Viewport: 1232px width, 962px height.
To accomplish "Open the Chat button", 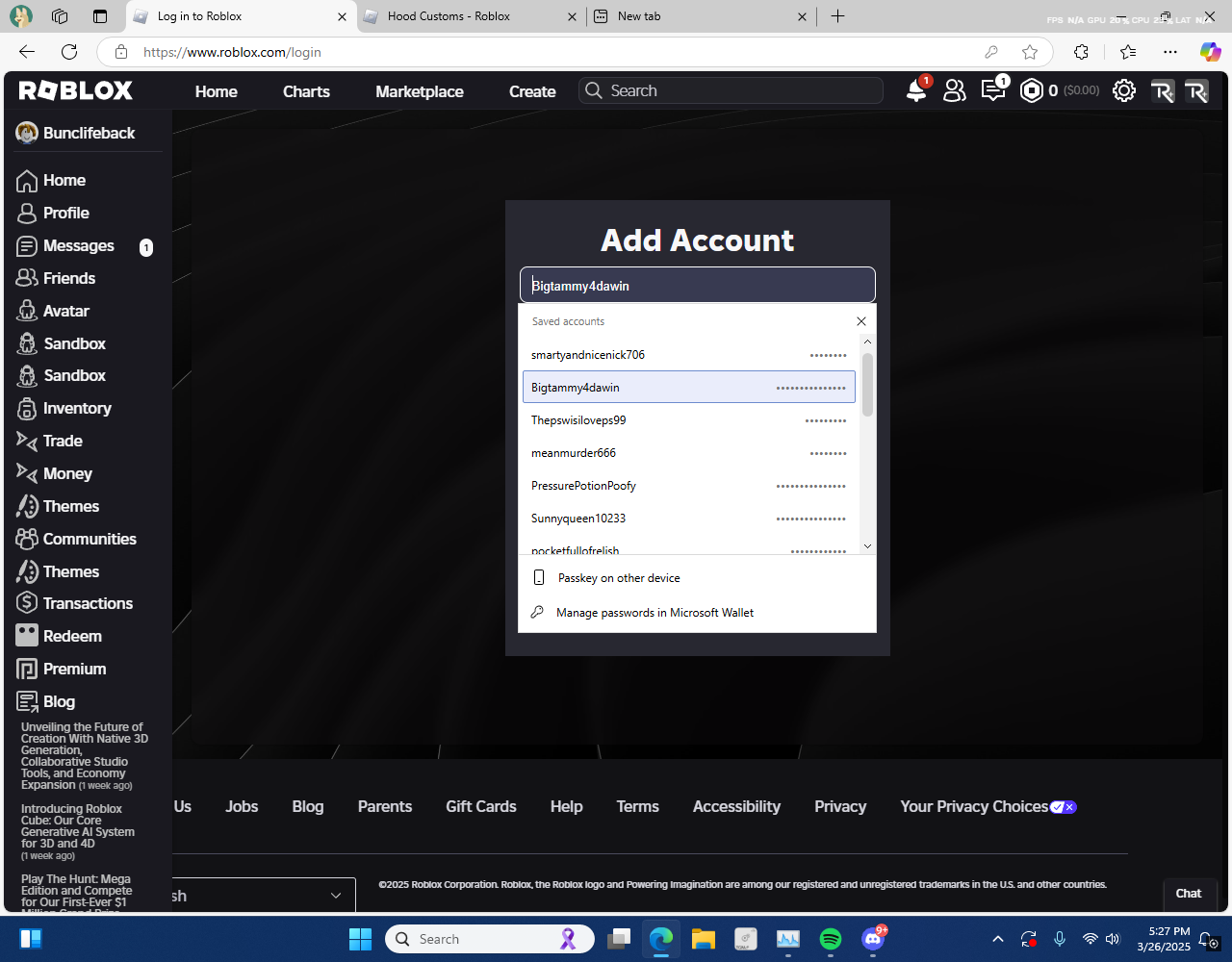I will [x=1189, y=893].
